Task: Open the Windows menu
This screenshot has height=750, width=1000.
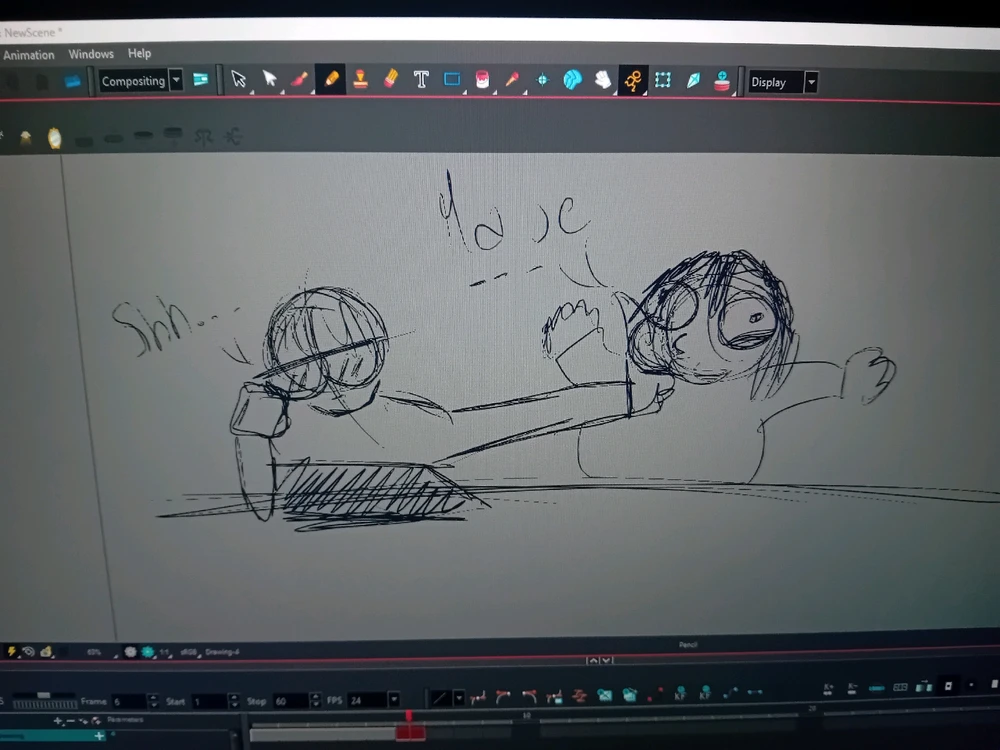Action: pyautogui.click(x=90, y=54)
